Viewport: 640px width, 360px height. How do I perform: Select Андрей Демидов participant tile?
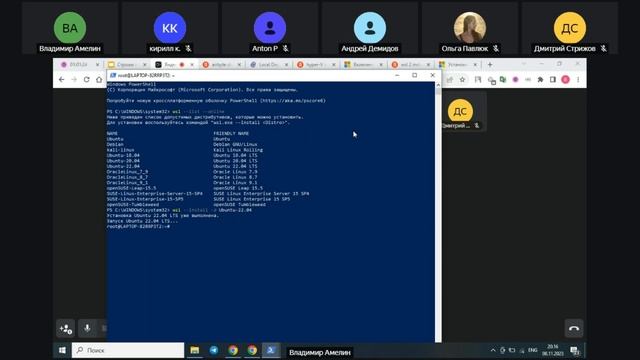370,28
